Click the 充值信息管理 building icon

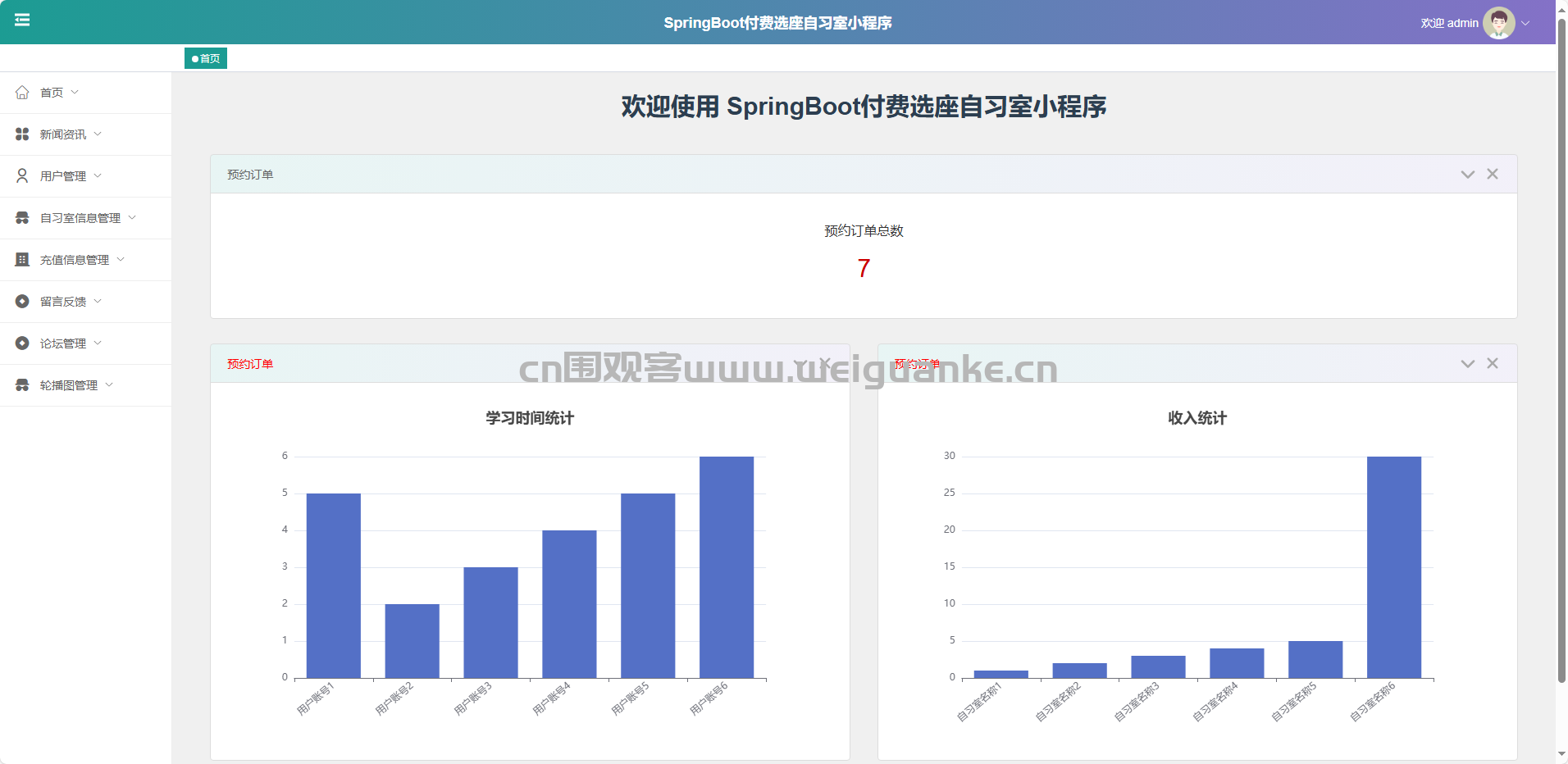point(22,260)
